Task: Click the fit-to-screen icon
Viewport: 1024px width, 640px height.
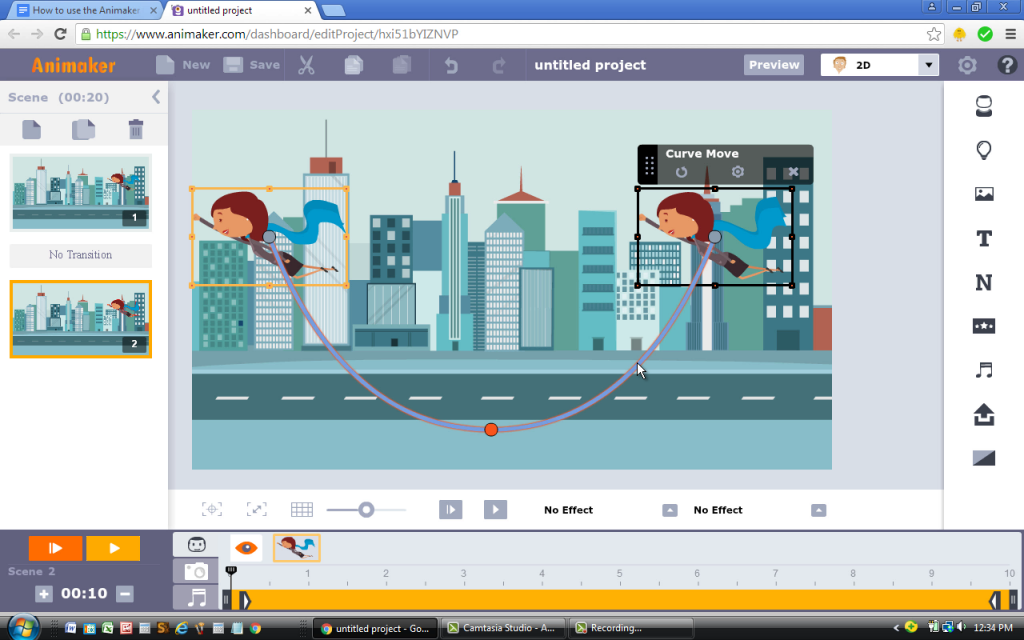Action: (257, 509)
